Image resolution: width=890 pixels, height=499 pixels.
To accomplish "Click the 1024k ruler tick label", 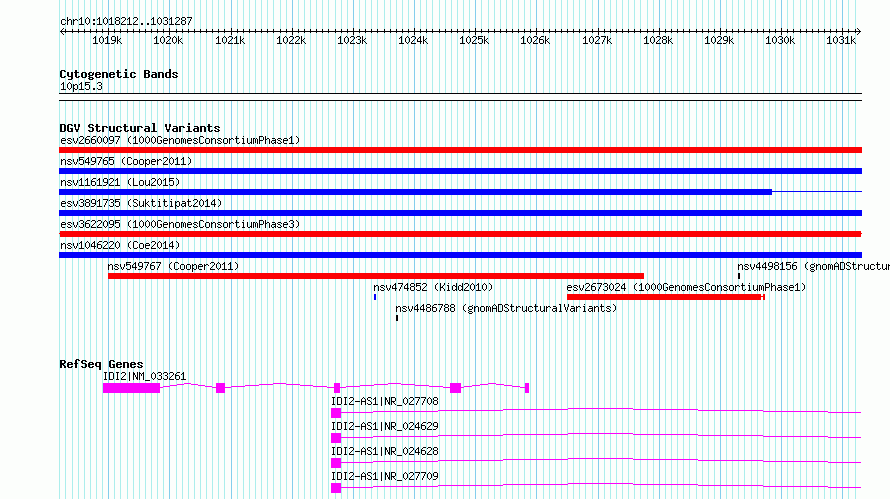I will click(x=413, y=40).
